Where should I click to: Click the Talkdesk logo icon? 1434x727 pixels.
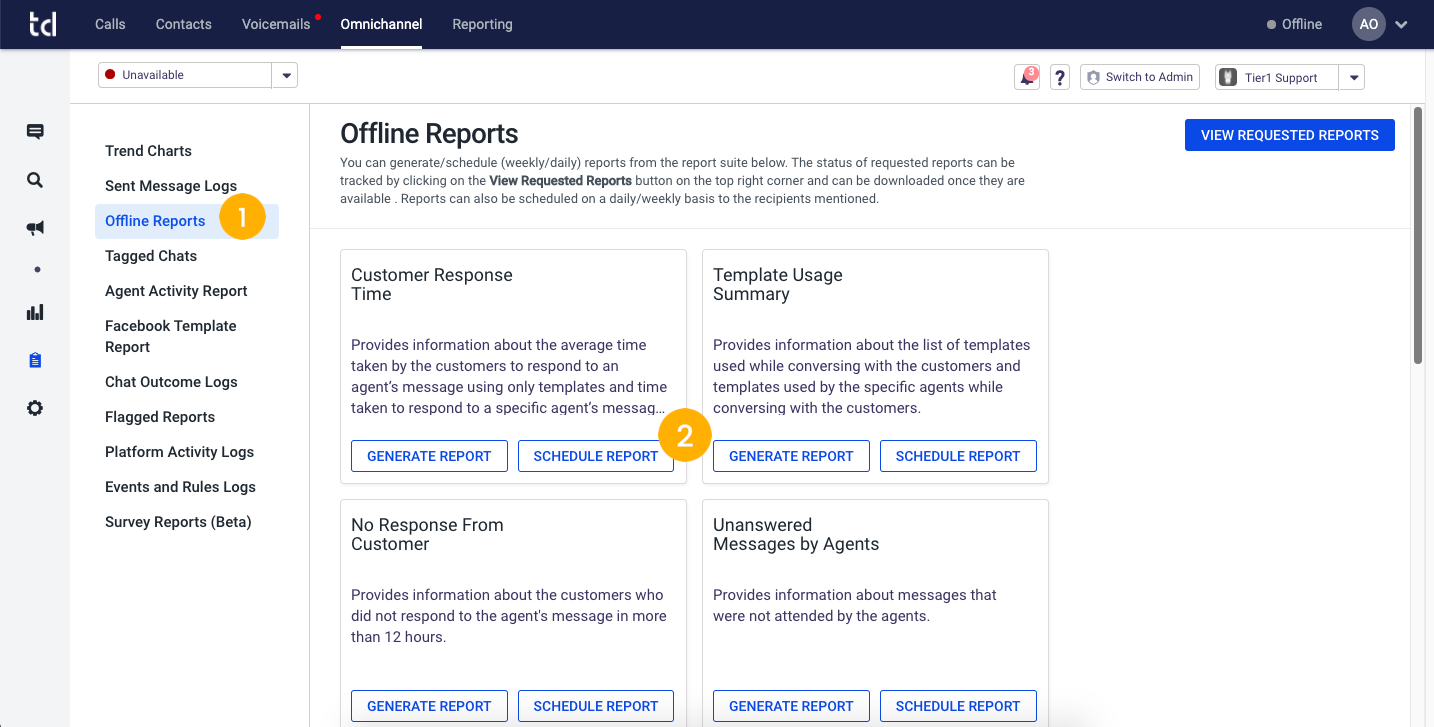(42, 24)
